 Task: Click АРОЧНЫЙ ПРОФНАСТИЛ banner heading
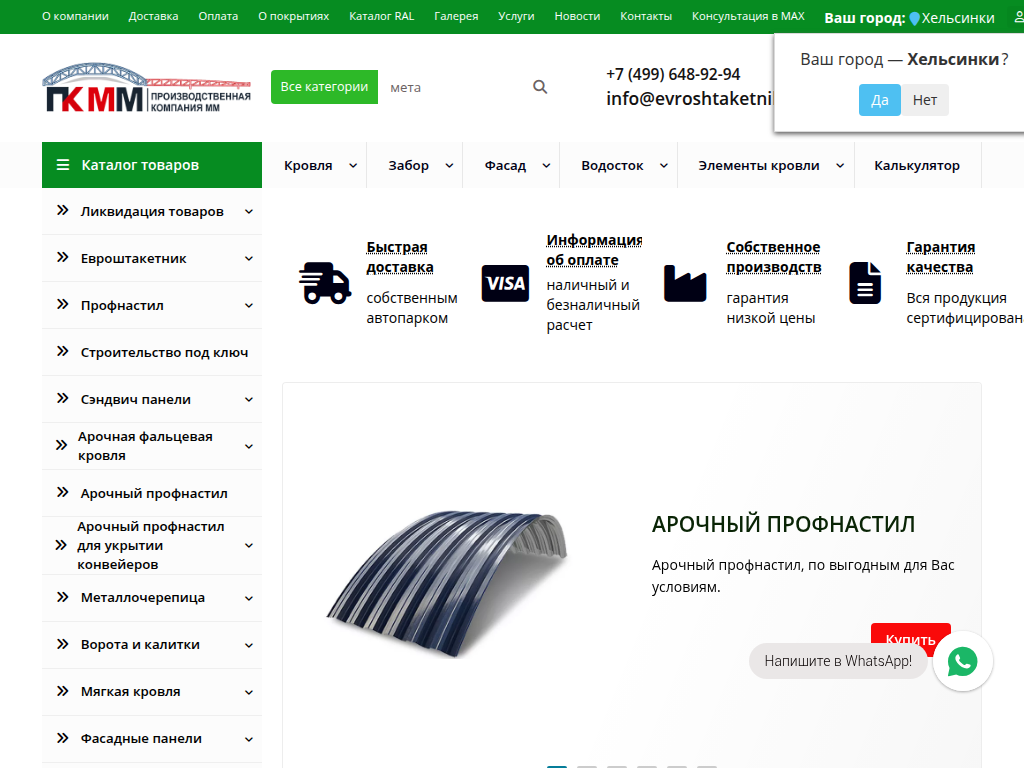tap(783, 524)
